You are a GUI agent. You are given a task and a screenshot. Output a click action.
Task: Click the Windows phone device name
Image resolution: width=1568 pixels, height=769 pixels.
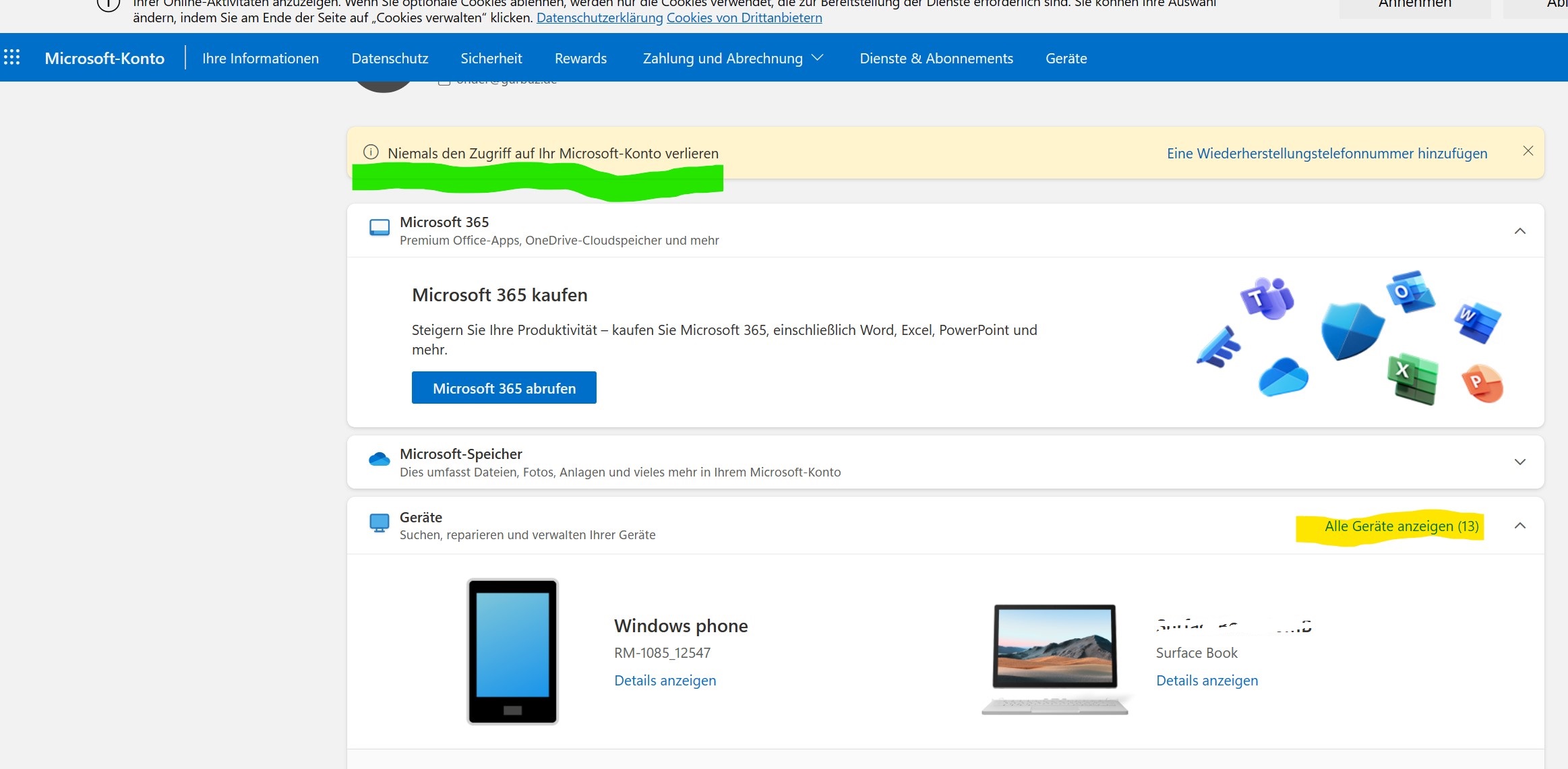coord(681,625)
